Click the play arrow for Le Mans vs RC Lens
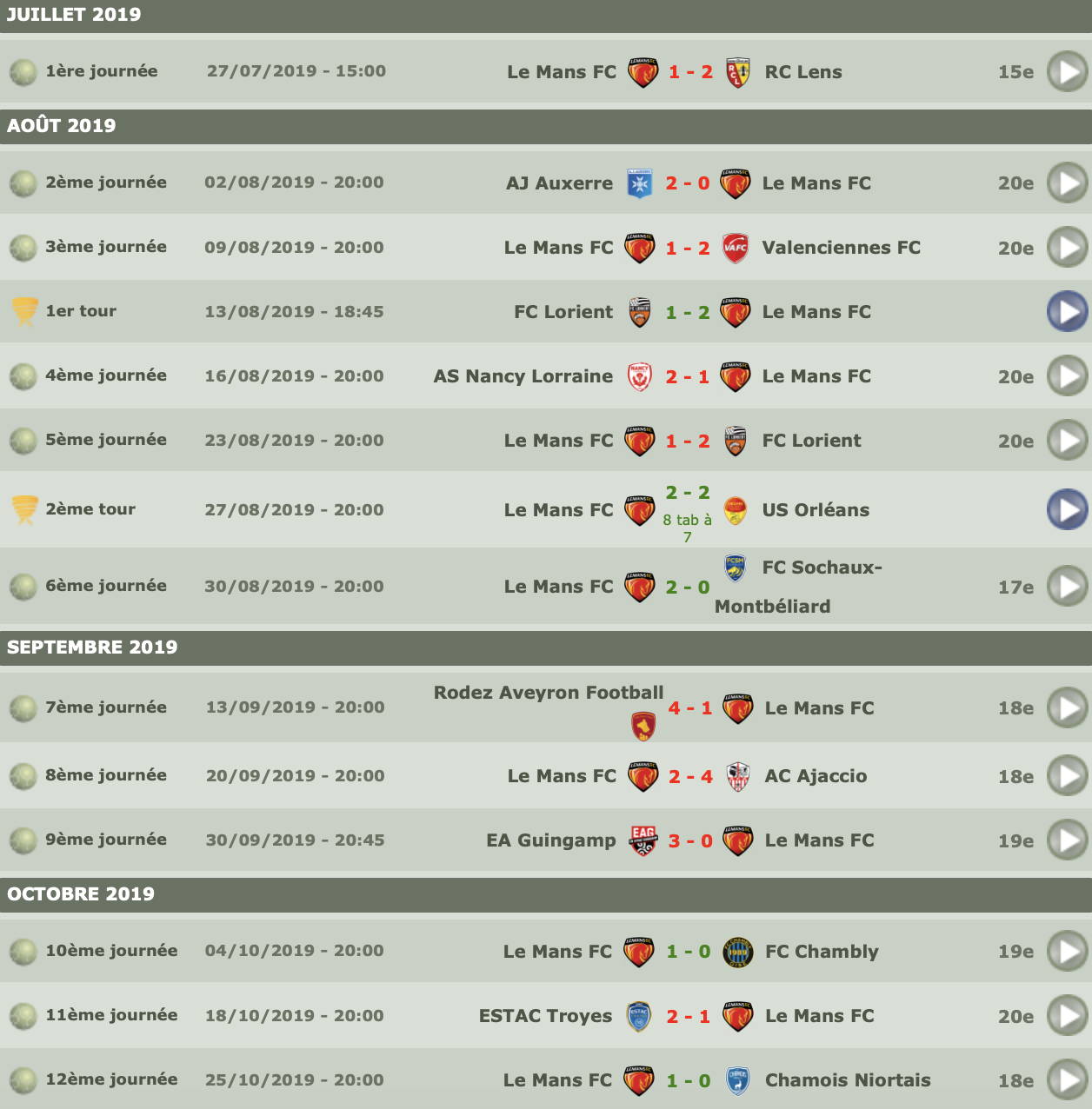 pos(1067,72)
